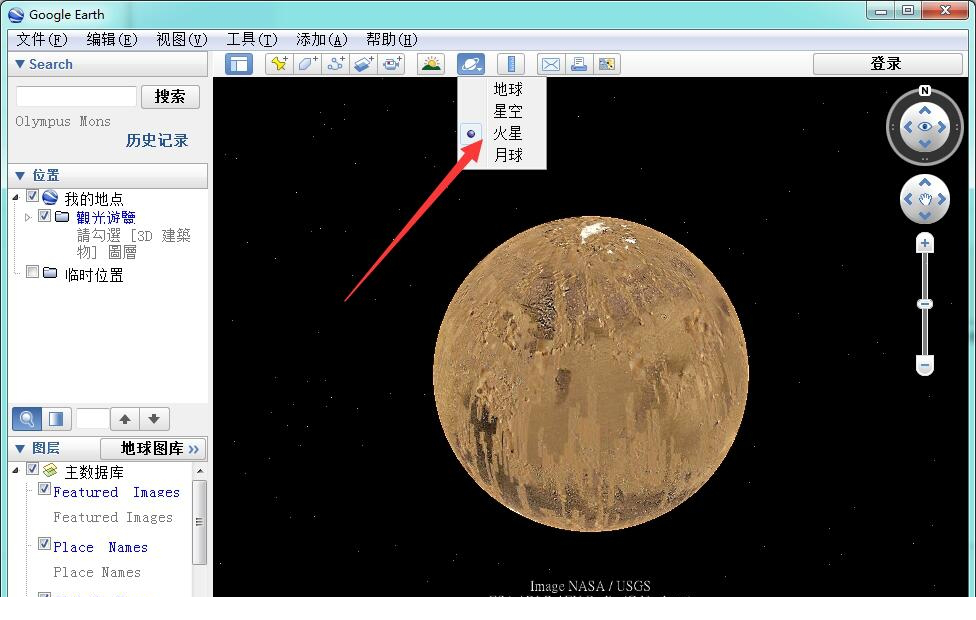Expand the 觀光游覽 folder tree arrow
Screen dimensions: 976x620
28,217
